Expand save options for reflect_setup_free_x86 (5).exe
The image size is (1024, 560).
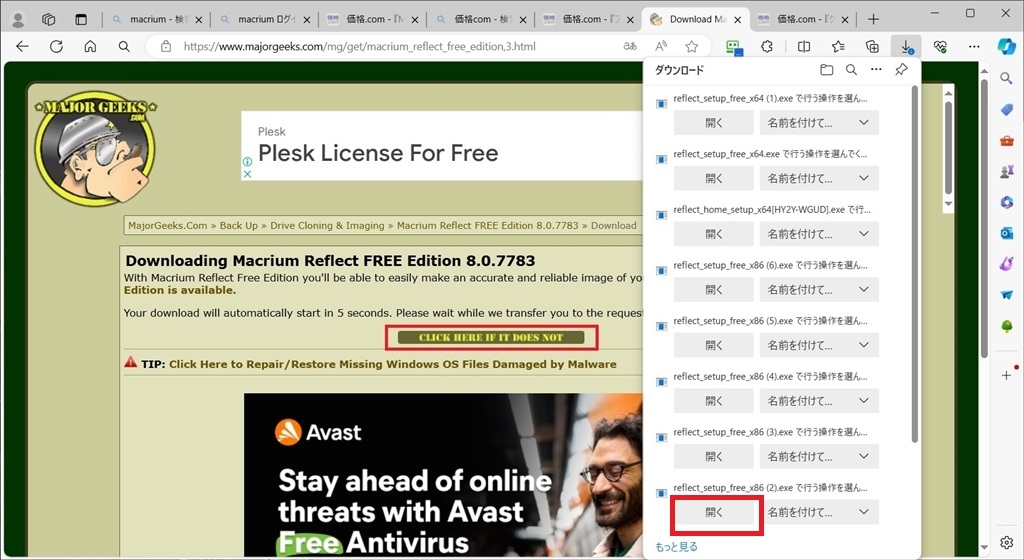click(864, 345)
